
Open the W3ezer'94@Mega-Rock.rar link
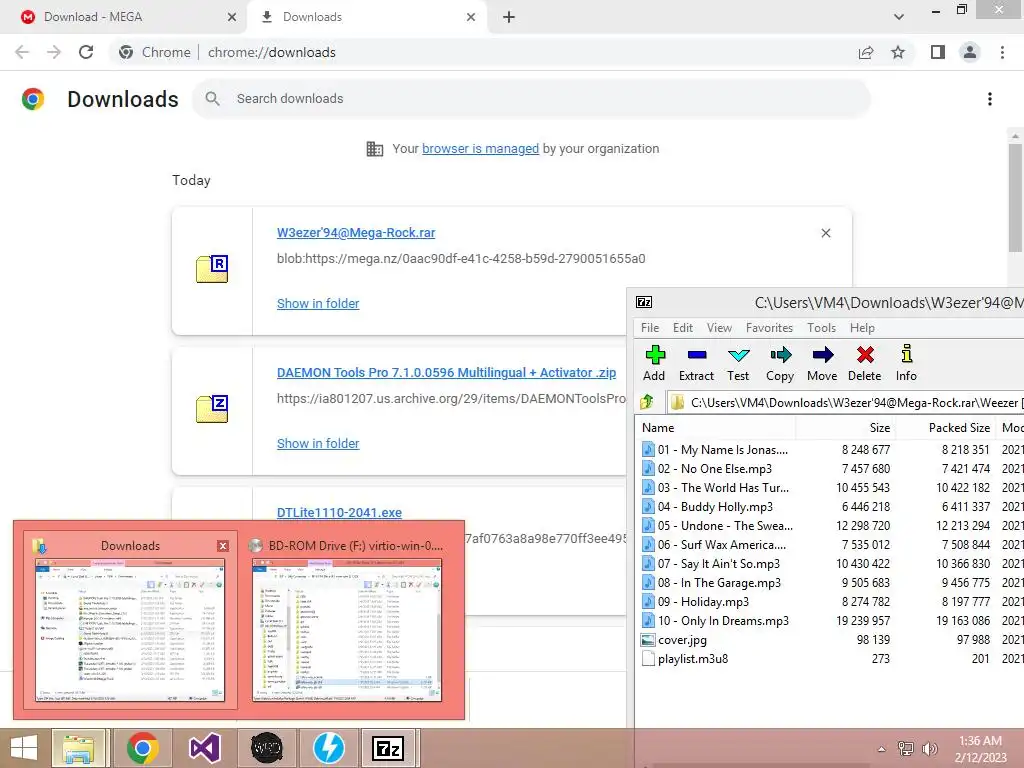coord(356,232)
